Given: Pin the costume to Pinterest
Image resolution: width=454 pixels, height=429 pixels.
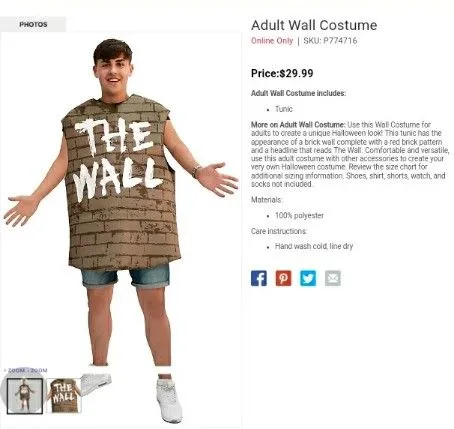Looking at the screenshot, I should click(x=283, y=278).
